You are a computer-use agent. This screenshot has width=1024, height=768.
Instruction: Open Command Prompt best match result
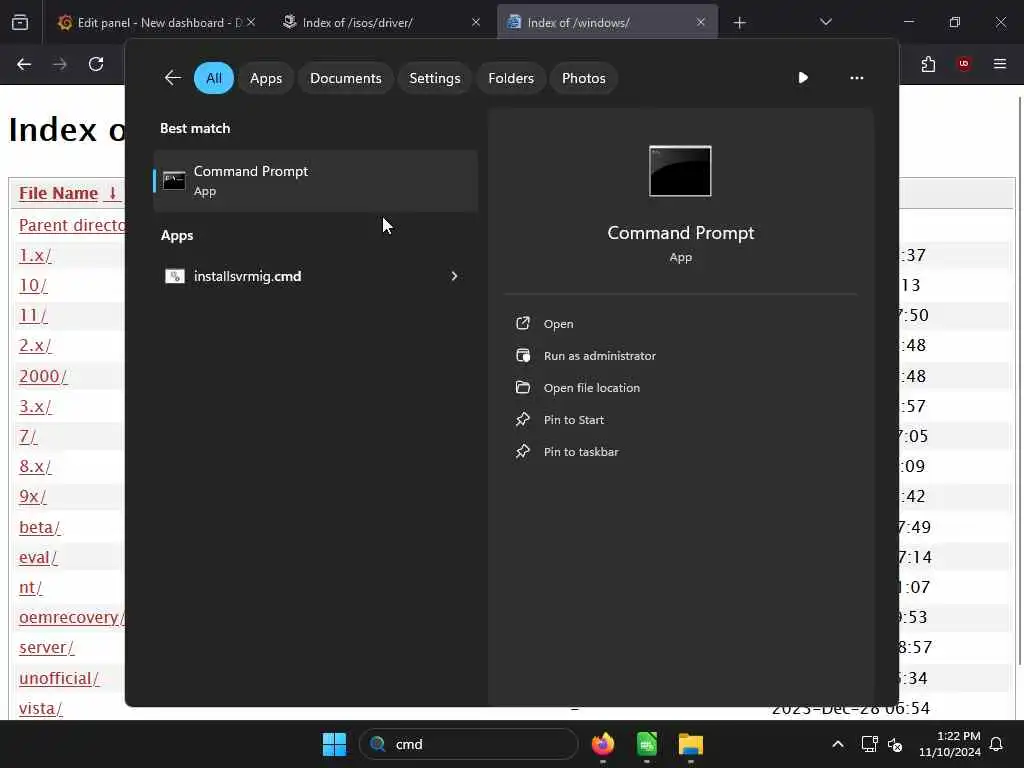coord(315,181)
